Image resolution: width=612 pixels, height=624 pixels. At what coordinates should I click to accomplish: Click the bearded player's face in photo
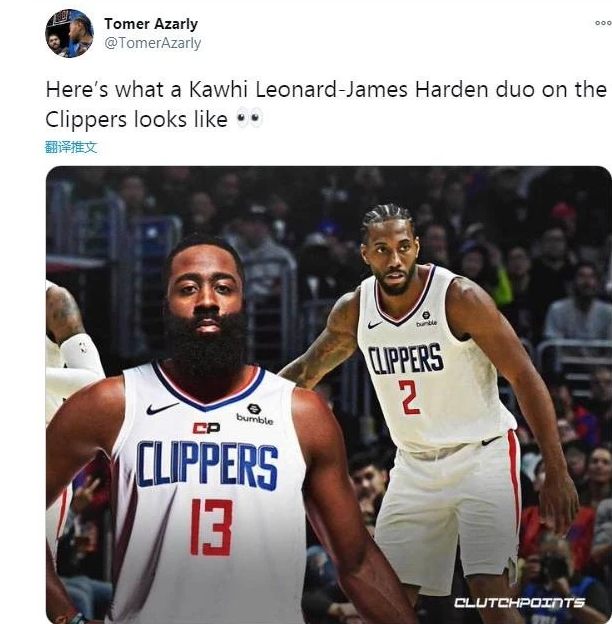coord(206,303)
